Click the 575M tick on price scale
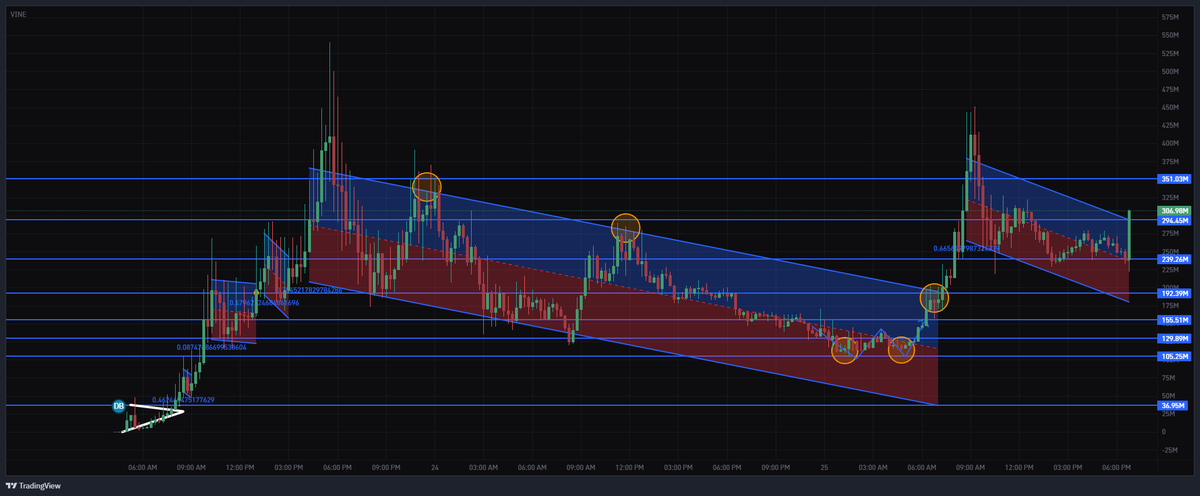 coord(1172,18)
